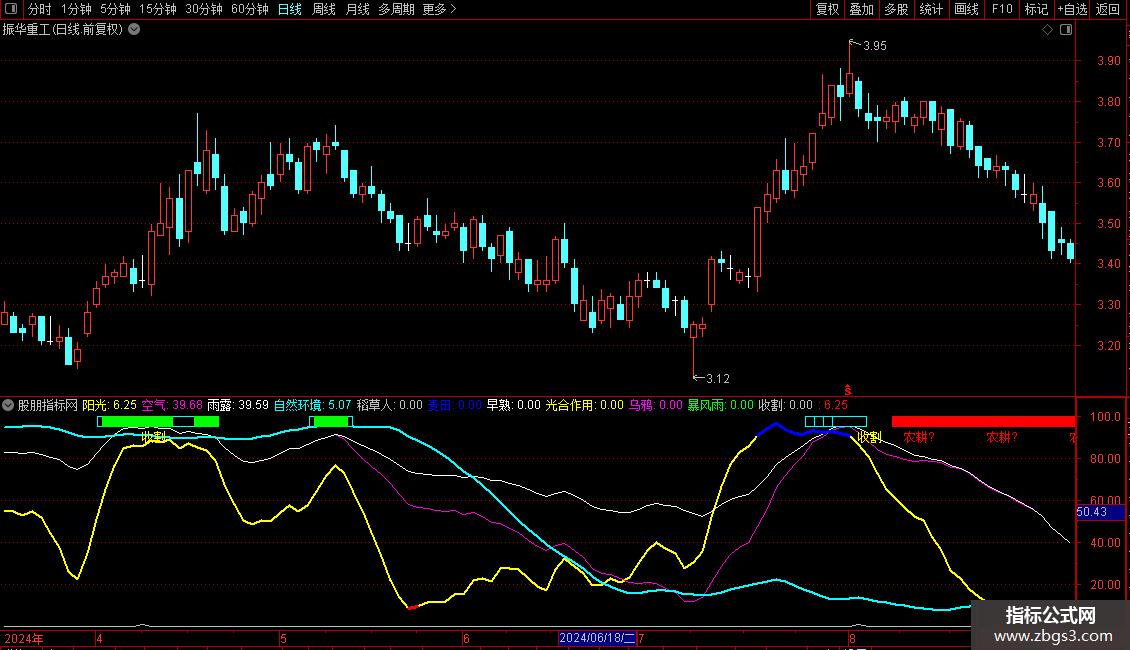Select the 30分钟 period tab
The width and height of the screenshot is (1130, 650).
point(204,9)
